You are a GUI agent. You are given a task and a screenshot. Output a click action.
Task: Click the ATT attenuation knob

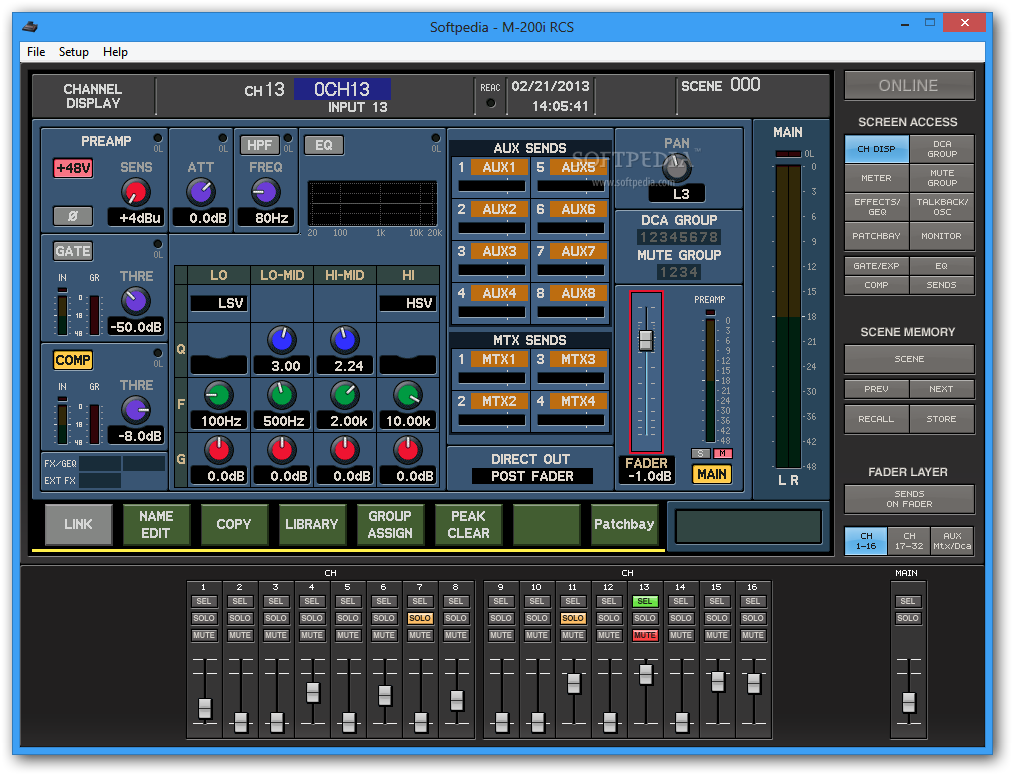(x=201, y=192)
